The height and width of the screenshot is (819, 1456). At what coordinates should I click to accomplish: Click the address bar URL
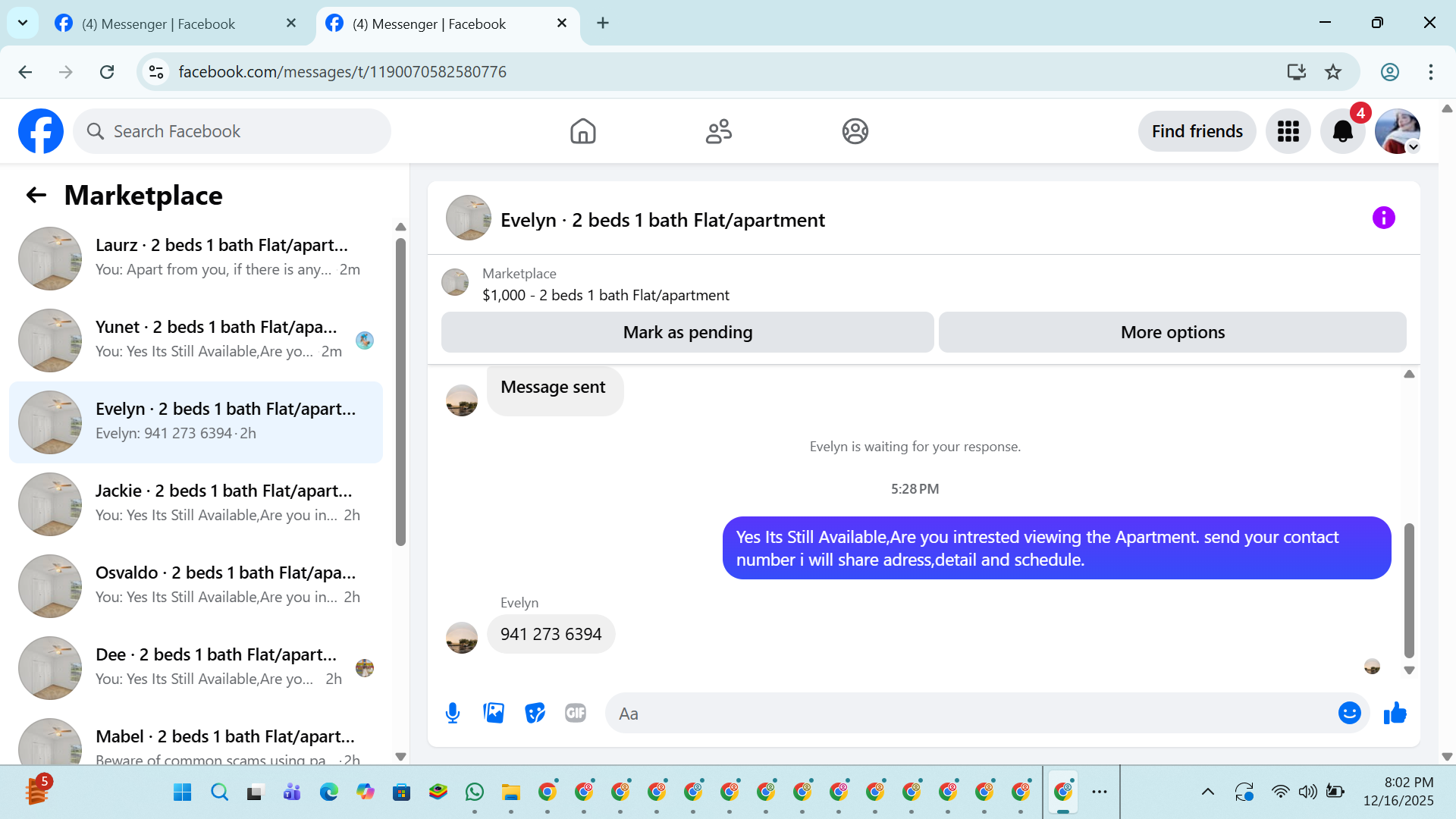[x=342, y=72]
